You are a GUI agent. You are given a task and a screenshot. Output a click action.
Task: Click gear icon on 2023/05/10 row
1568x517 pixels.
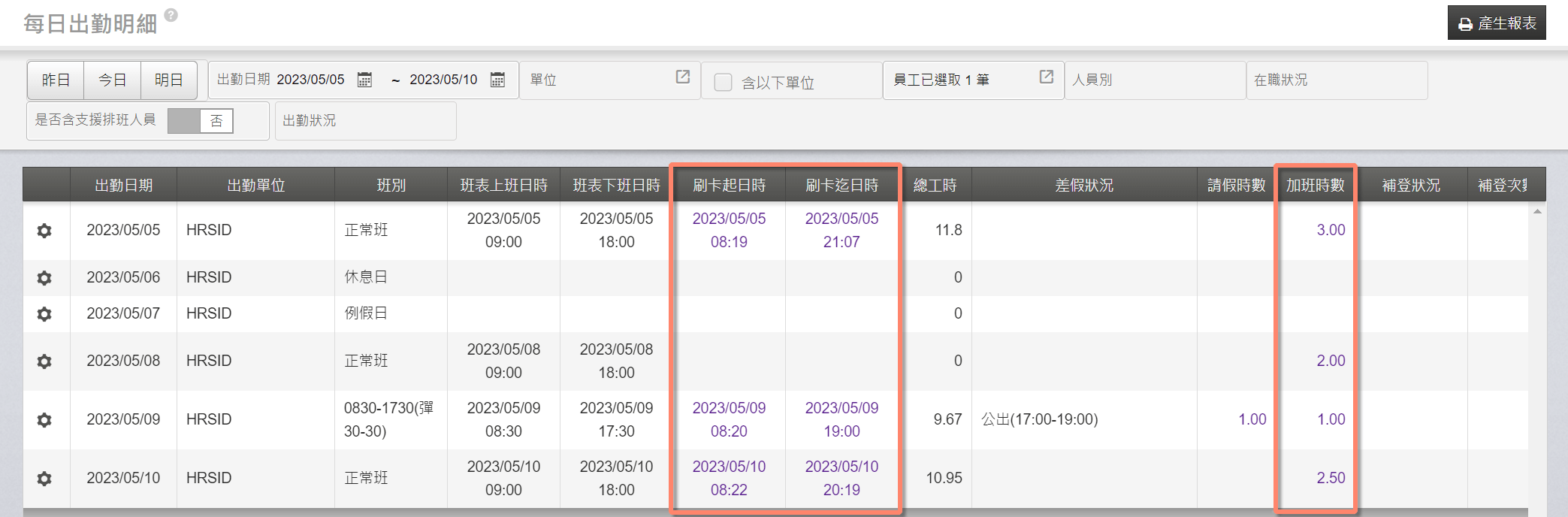tap(44, 479)
